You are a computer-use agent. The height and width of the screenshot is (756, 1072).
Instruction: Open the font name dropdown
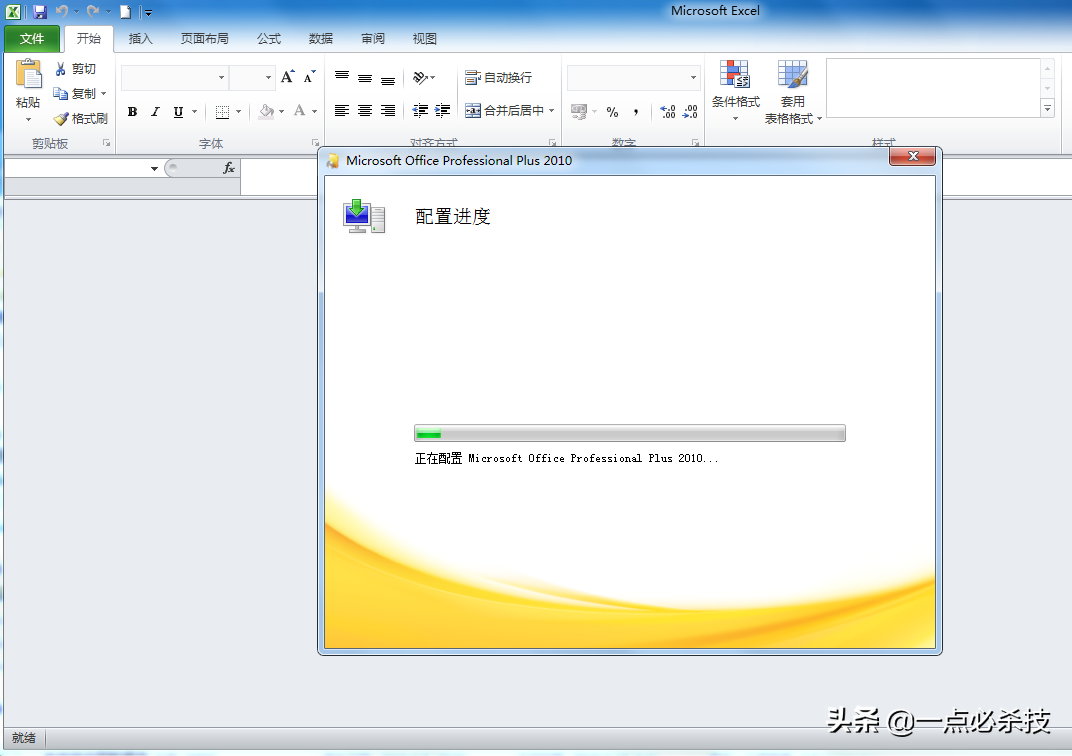click(221, 78)
